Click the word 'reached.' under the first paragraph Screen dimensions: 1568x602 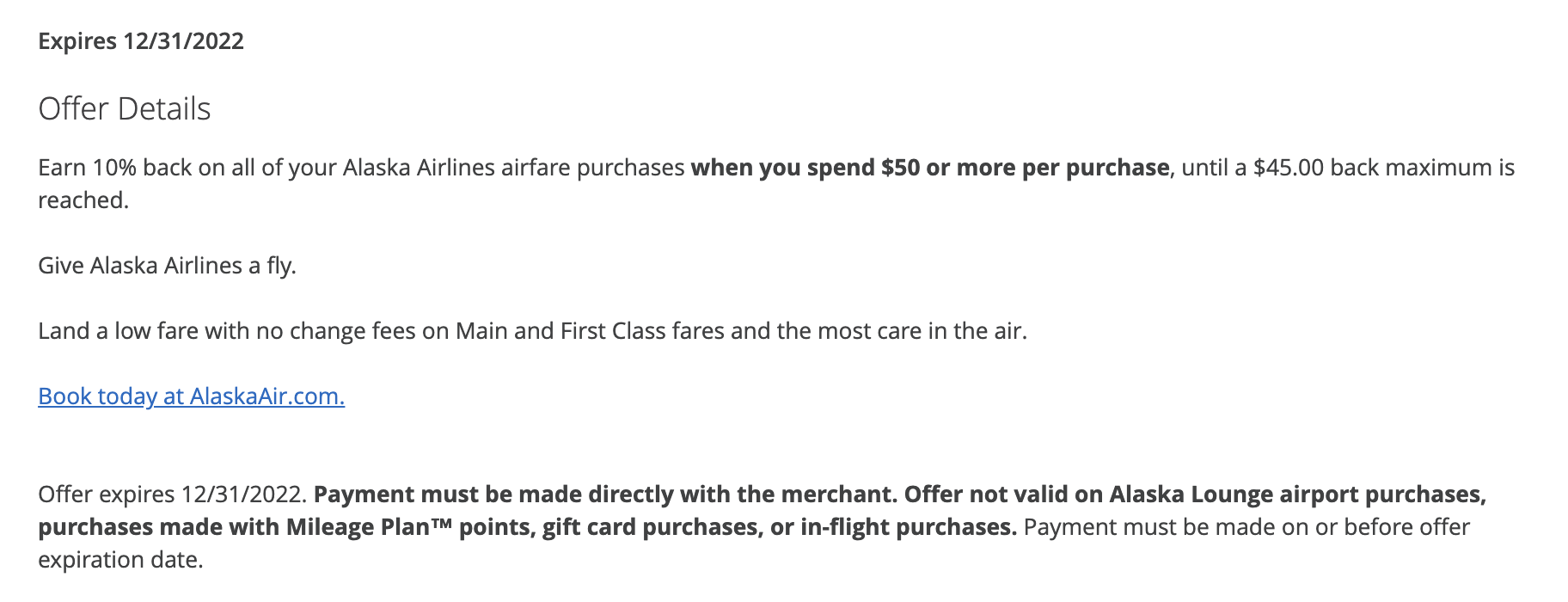click(x=83, y=200)
